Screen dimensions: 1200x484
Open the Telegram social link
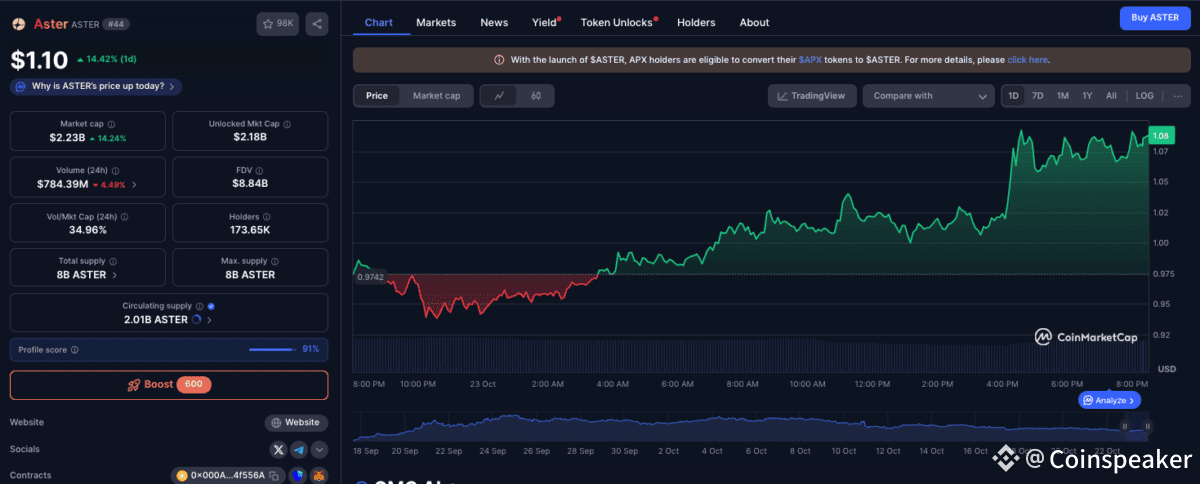(299, 450)
